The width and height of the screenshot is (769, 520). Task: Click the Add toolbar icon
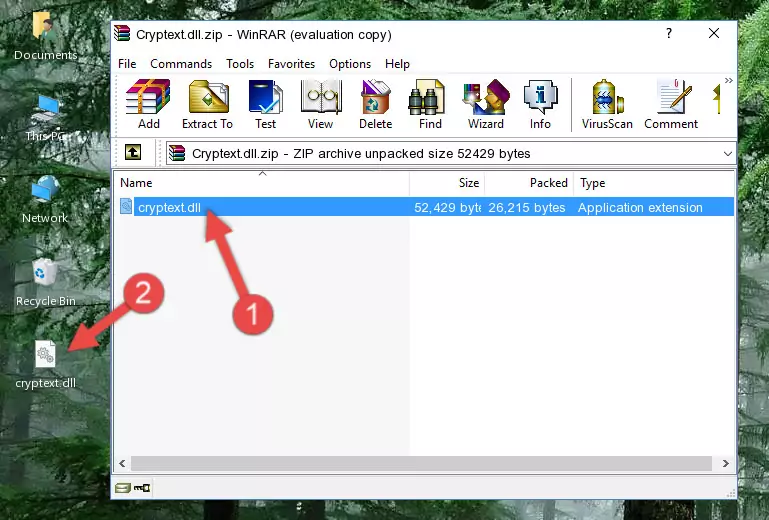[x=148, y=104]
